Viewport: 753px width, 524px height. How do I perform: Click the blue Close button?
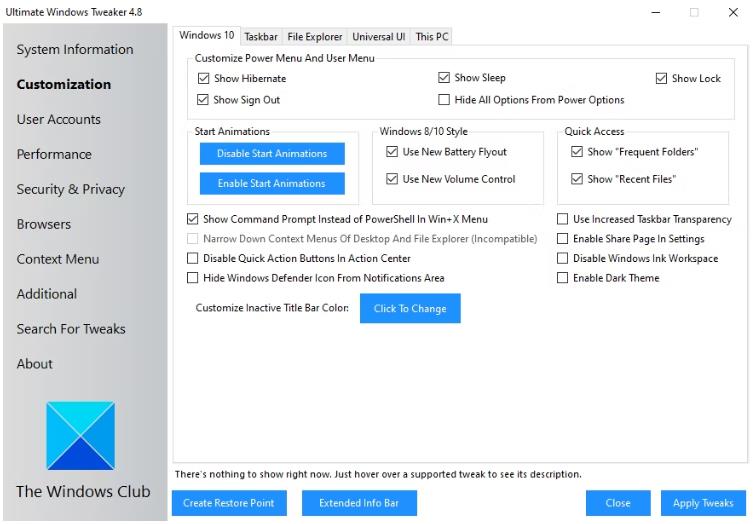(x=618, y=503)
